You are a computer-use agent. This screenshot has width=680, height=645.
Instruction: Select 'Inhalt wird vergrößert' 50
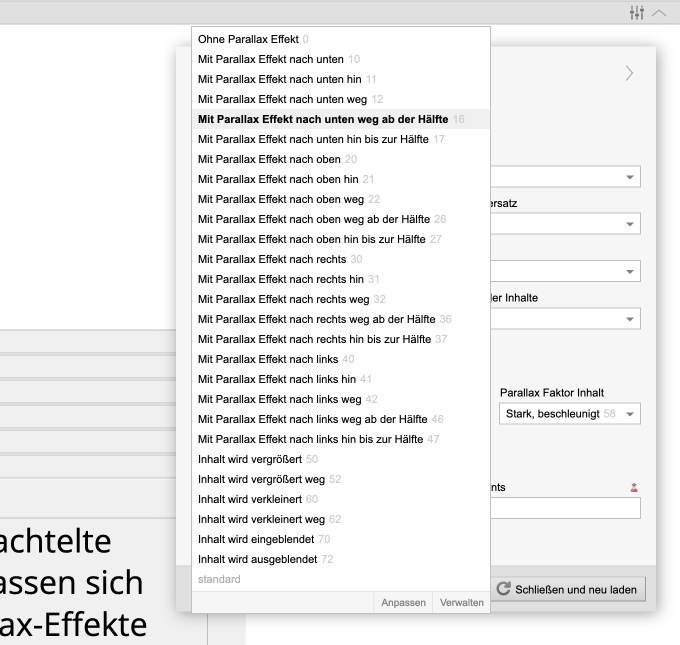pyautogui.click(x=341, y=459)
